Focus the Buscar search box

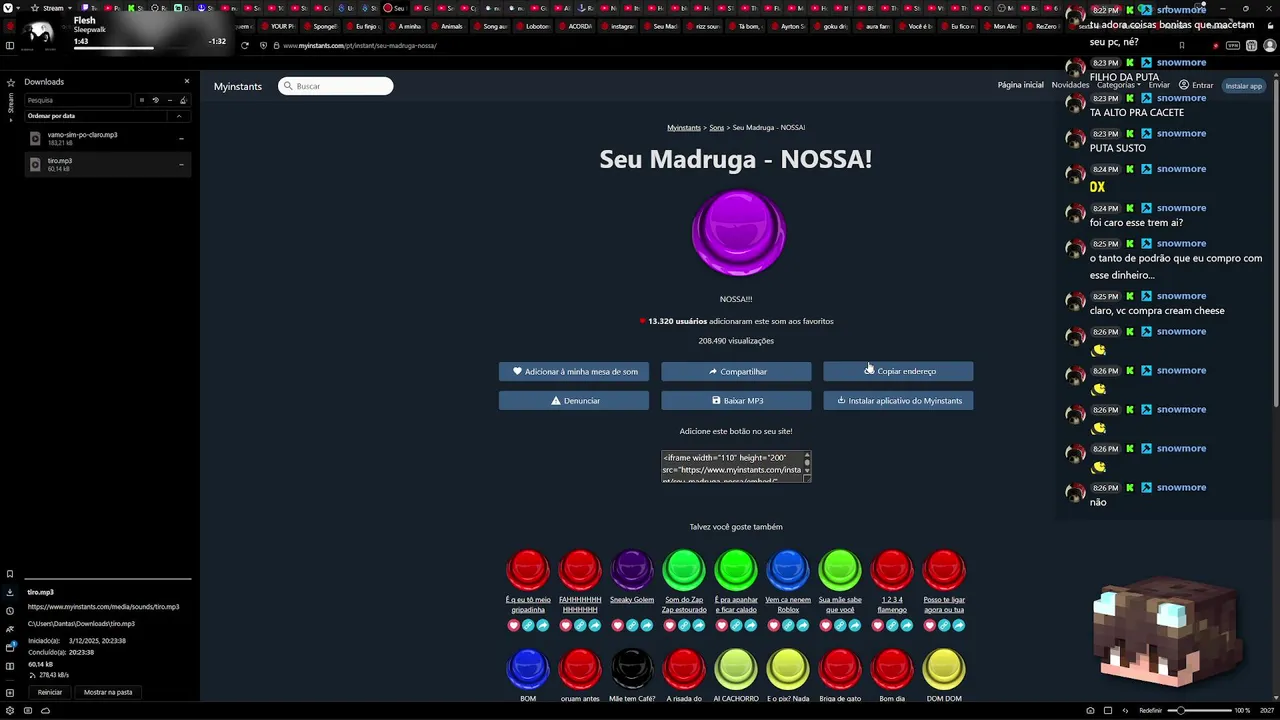pos(336,86)
